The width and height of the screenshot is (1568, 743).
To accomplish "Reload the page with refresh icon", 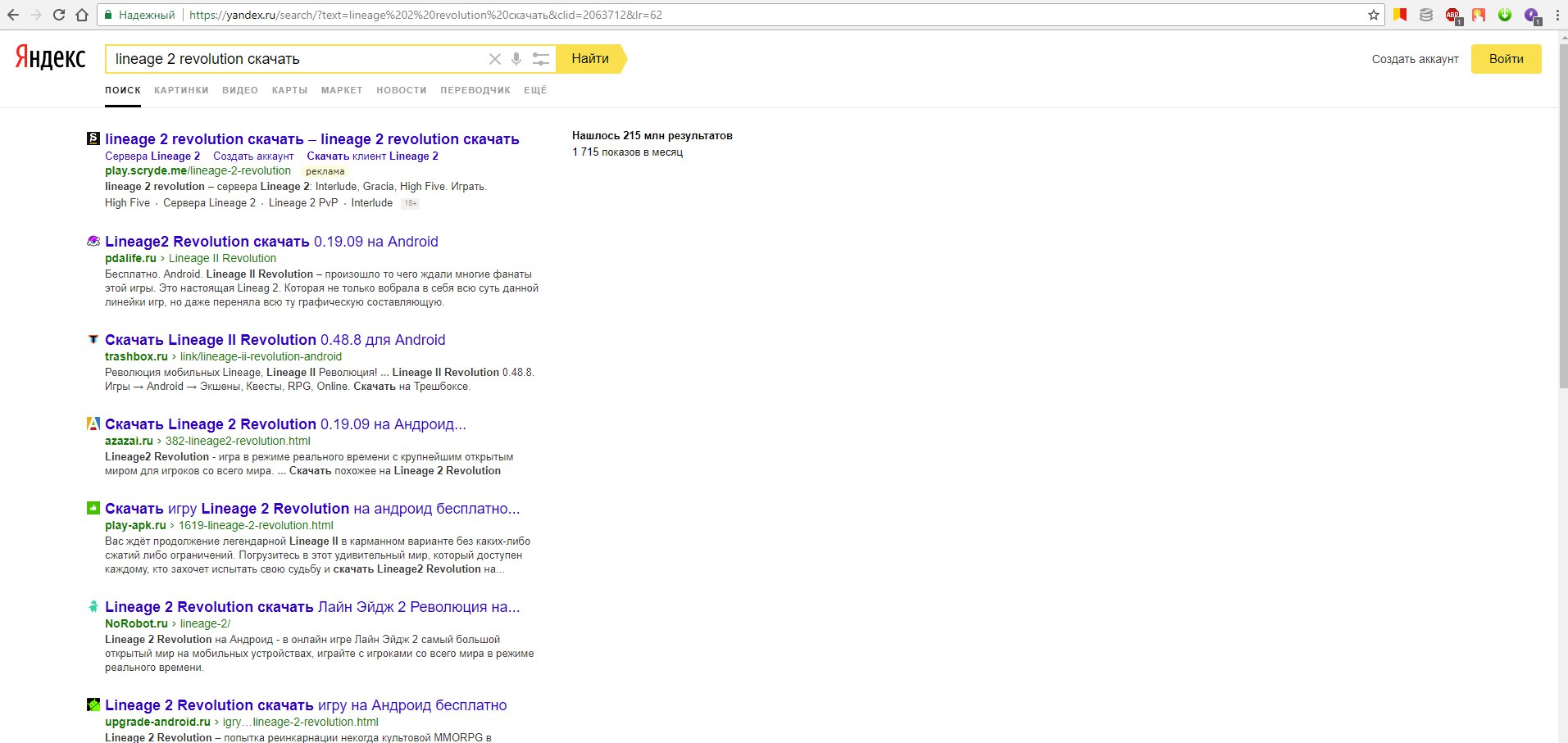I will pyautogui.click(x=59, y=15).
